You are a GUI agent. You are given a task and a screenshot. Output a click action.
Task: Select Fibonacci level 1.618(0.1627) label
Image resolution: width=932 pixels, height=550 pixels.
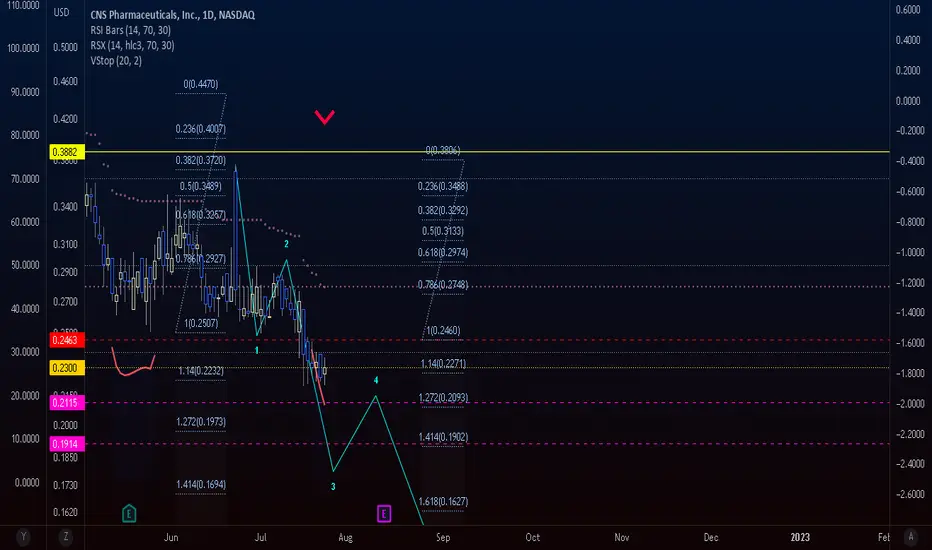point(443,501)
